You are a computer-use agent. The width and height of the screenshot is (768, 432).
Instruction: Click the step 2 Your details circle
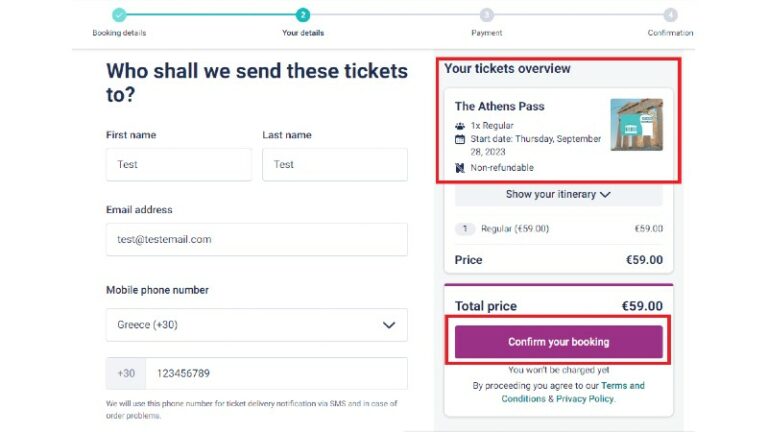coord(303,14)
